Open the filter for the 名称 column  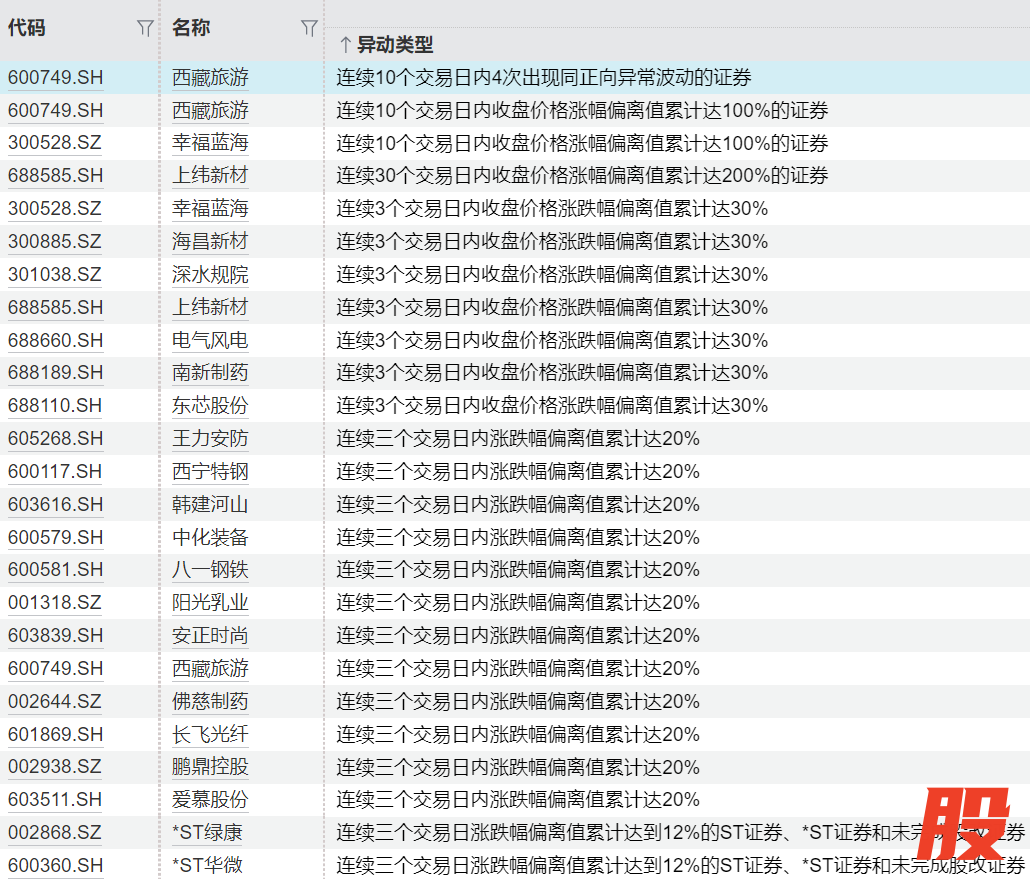point(309,29)
